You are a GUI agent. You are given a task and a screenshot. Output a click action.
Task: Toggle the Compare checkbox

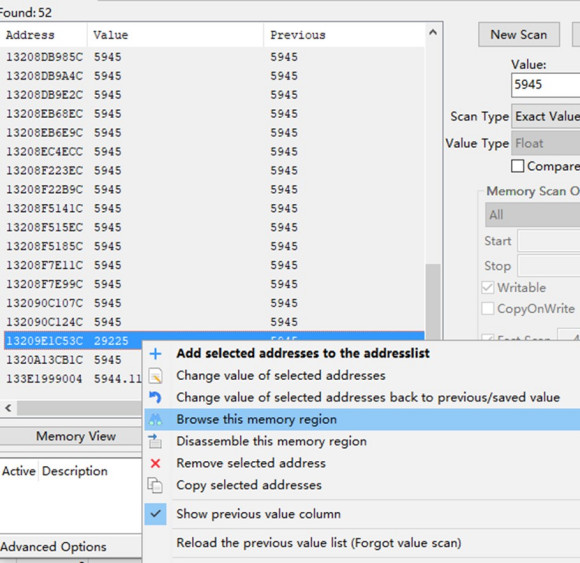pyautogui.click(x=517, y=166)
